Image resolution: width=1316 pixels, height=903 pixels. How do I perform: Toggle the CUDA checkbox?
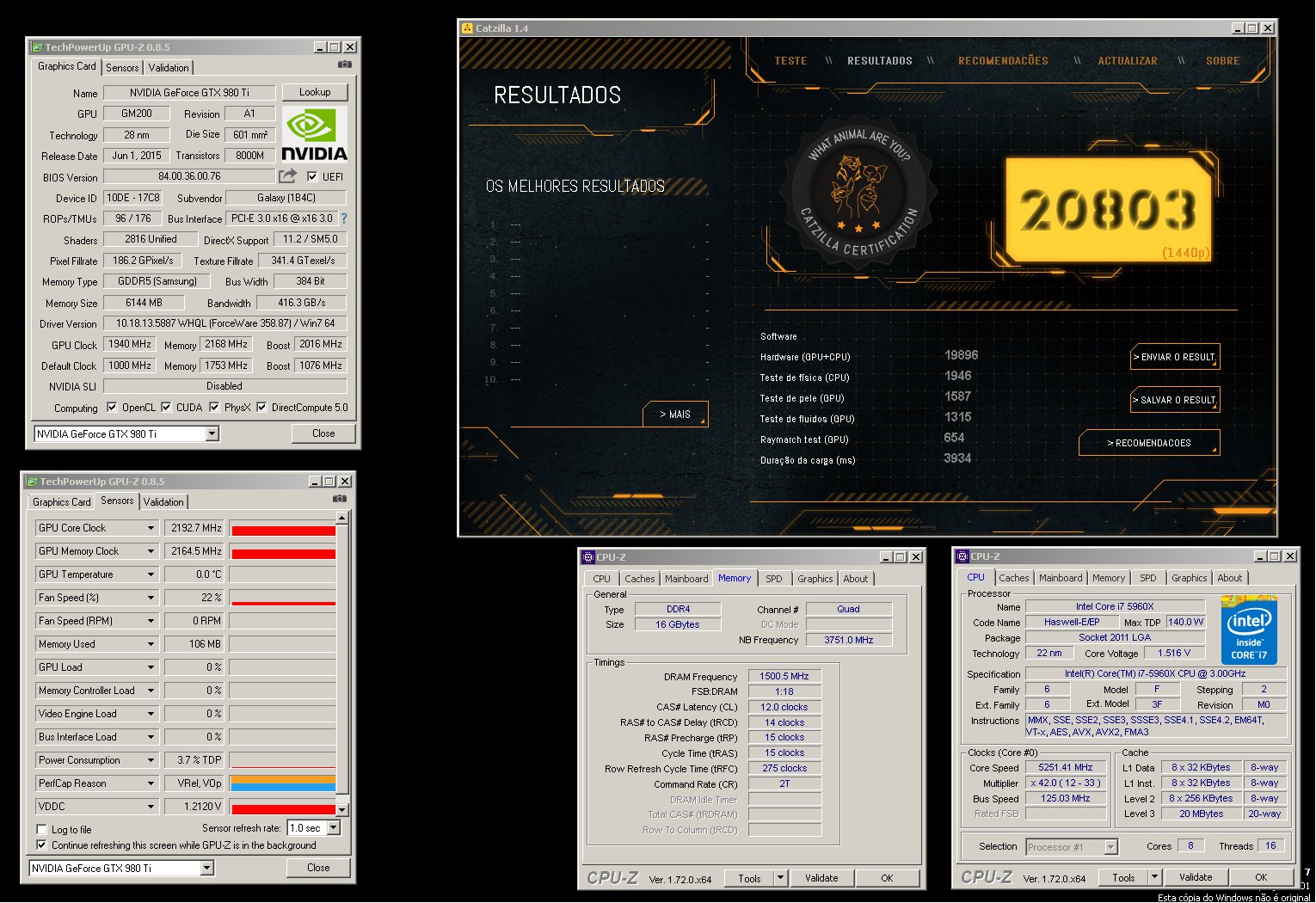tap(166, 408)
